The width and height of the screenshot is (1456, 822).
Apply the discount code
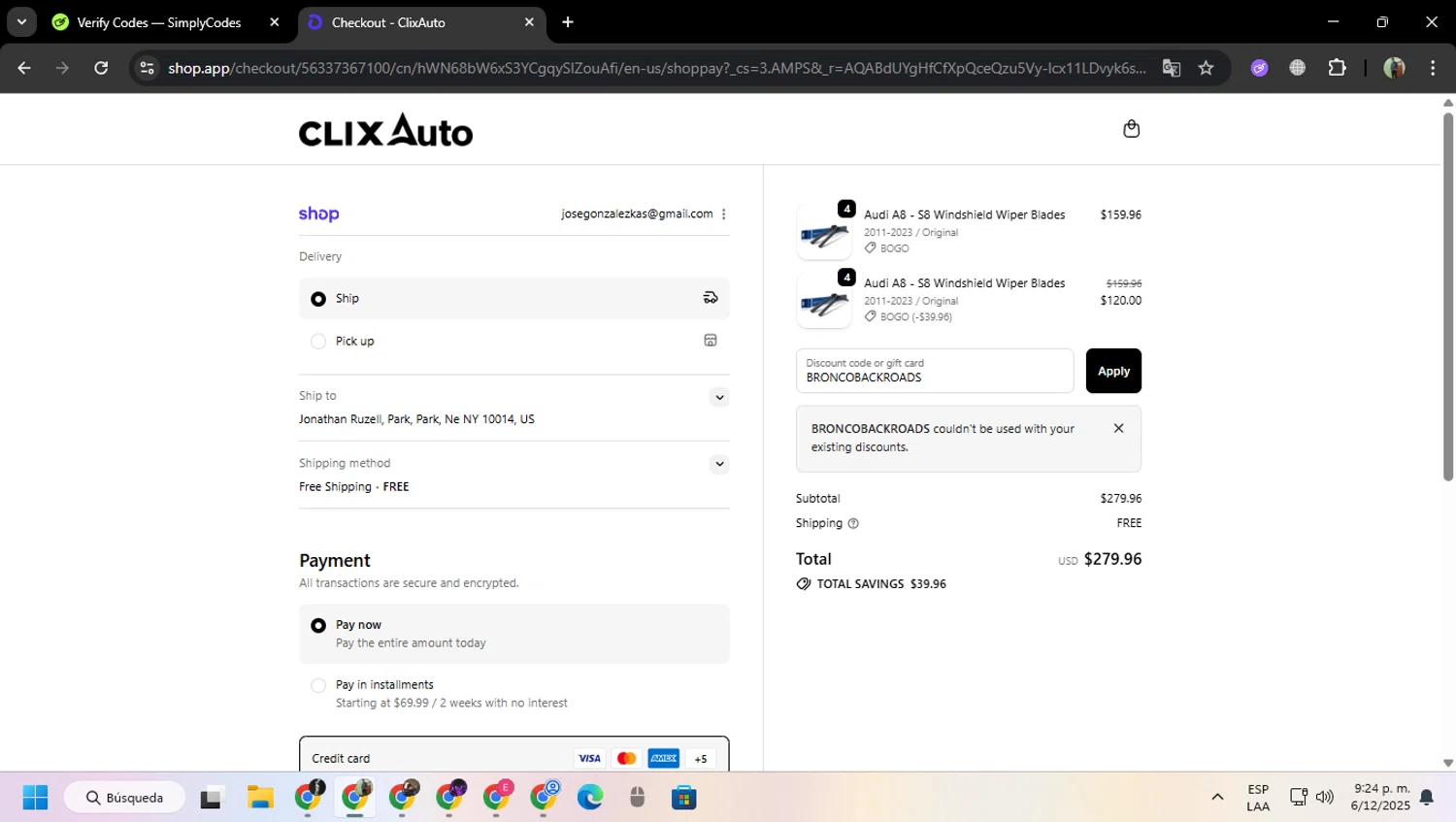click(x=1113, y=371)
